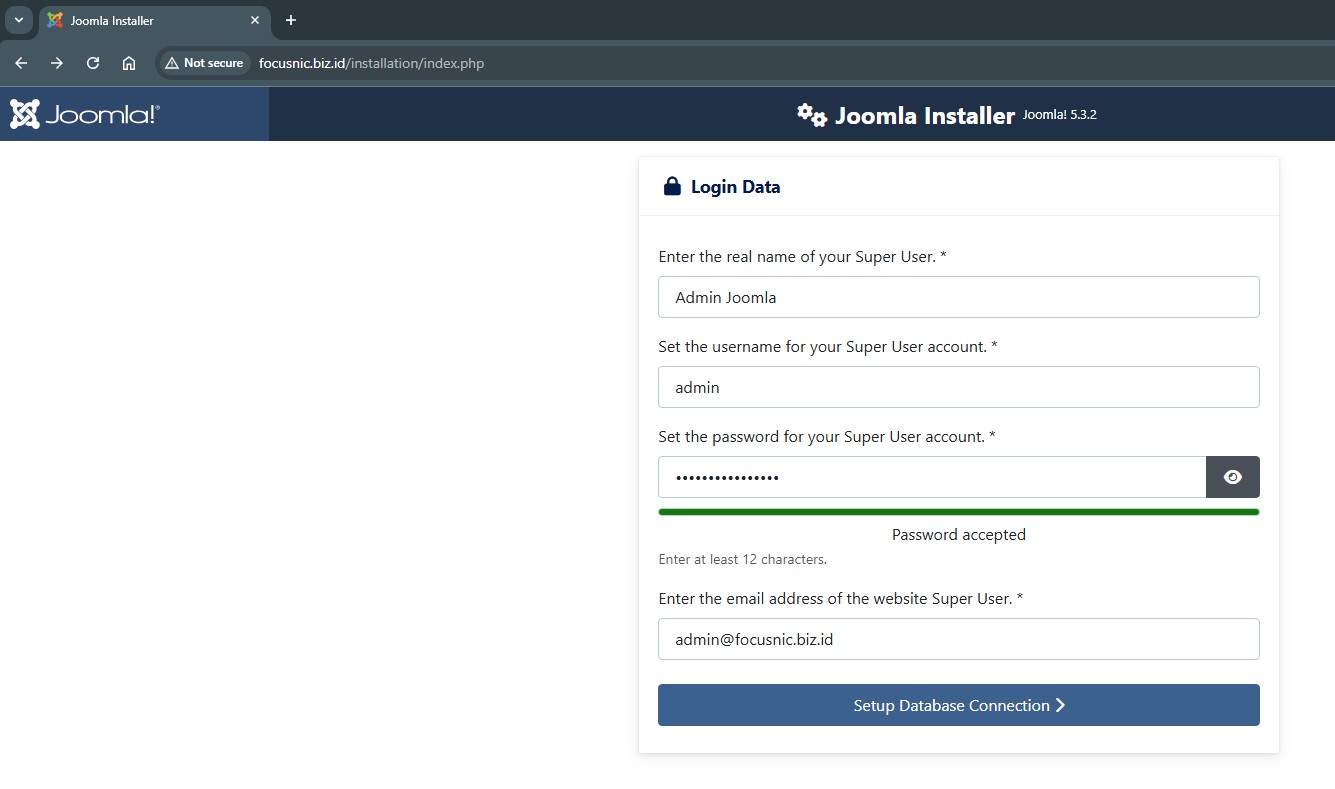Open a new tab with plus icon
Viewport: 1335px width, 789px height.
[x=291, y=20]
